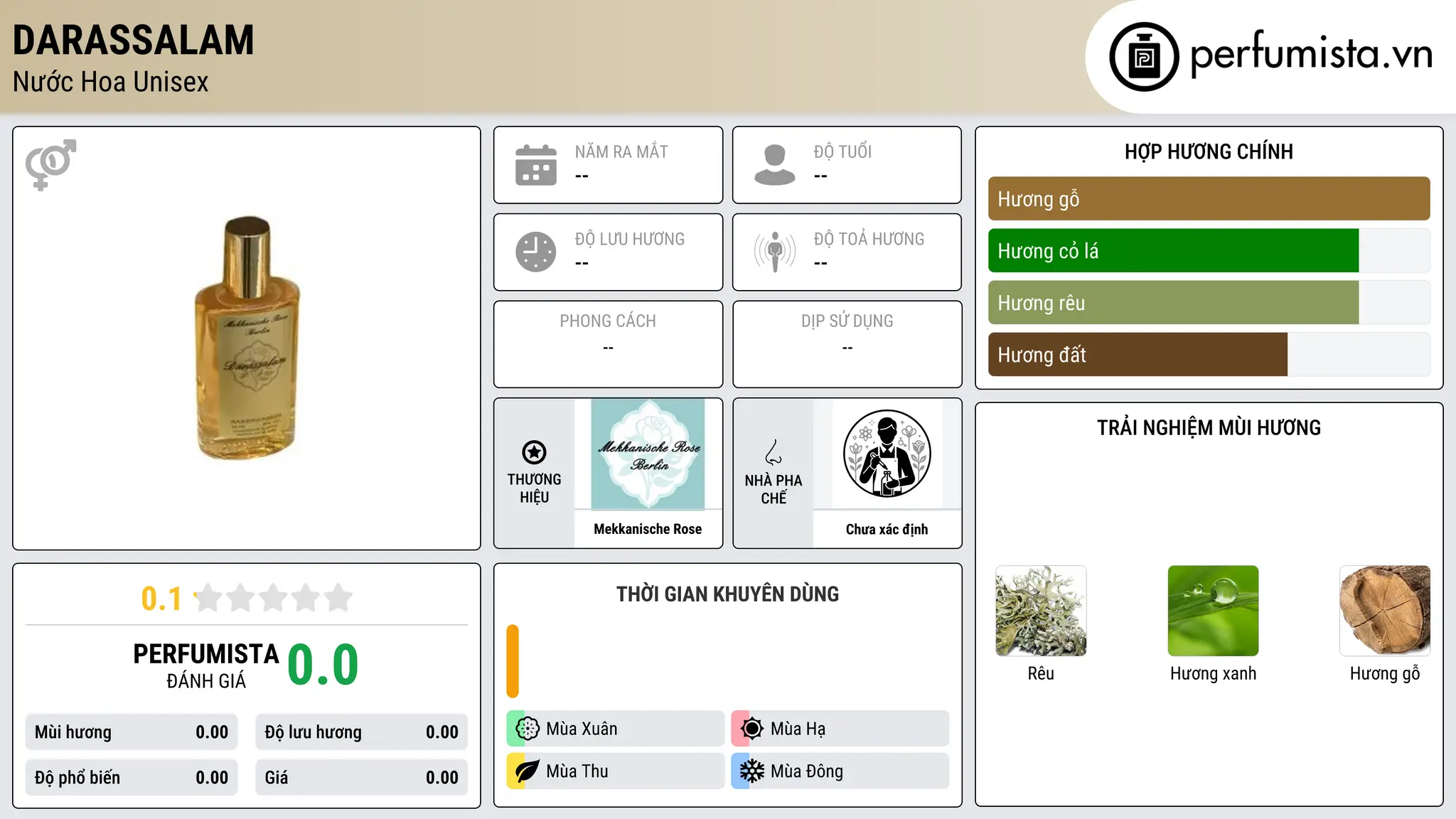The image size is (1456, 819).
Task: Click the perfumer avatar illustration
Action: [887, 454]
